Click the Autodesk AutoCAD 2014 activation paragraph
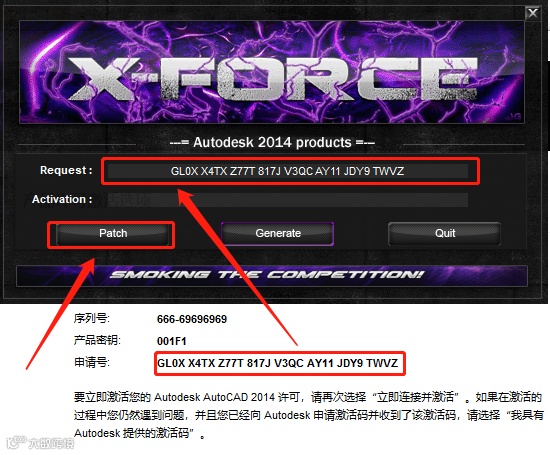Image resolution: width=550 pixels, height=455 pixels. pos(309,415)
